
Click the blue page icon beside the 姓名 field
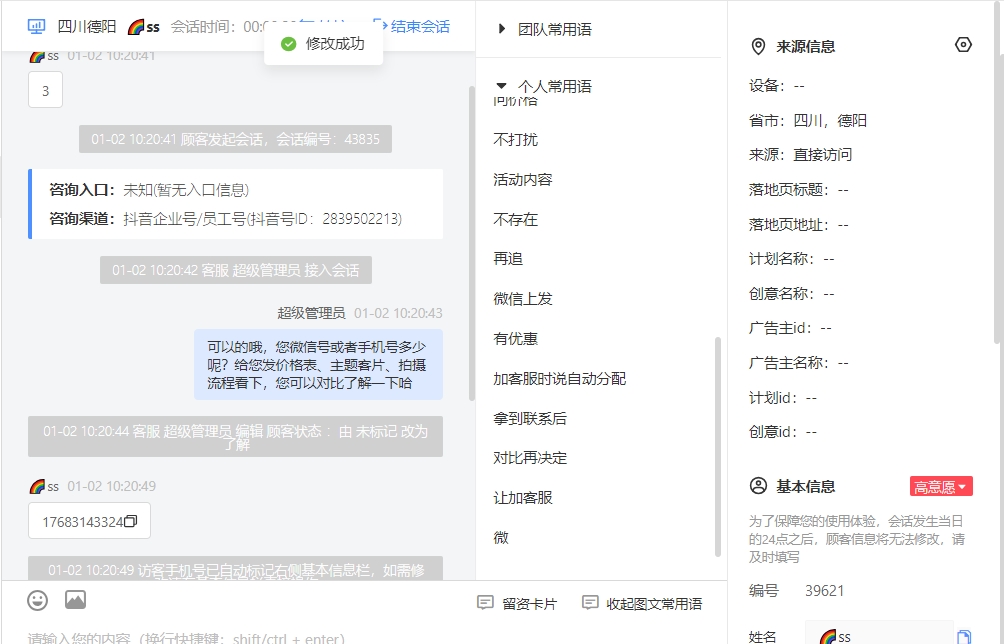[964, 636]
